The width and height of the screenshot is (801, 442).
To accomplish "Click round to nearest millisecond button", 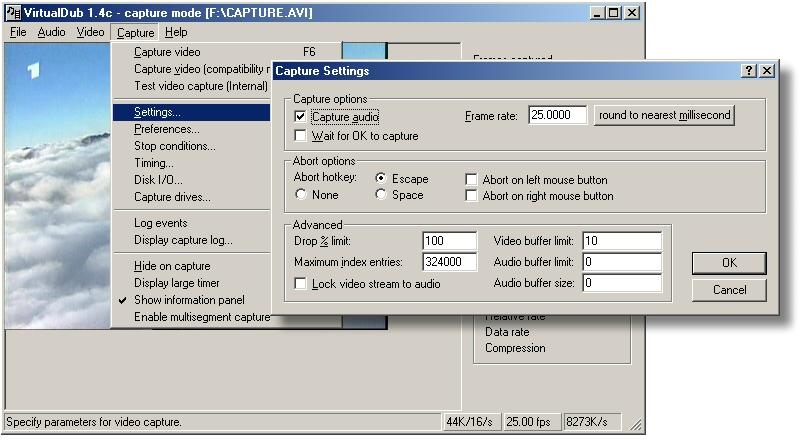I will pos(664,115).
